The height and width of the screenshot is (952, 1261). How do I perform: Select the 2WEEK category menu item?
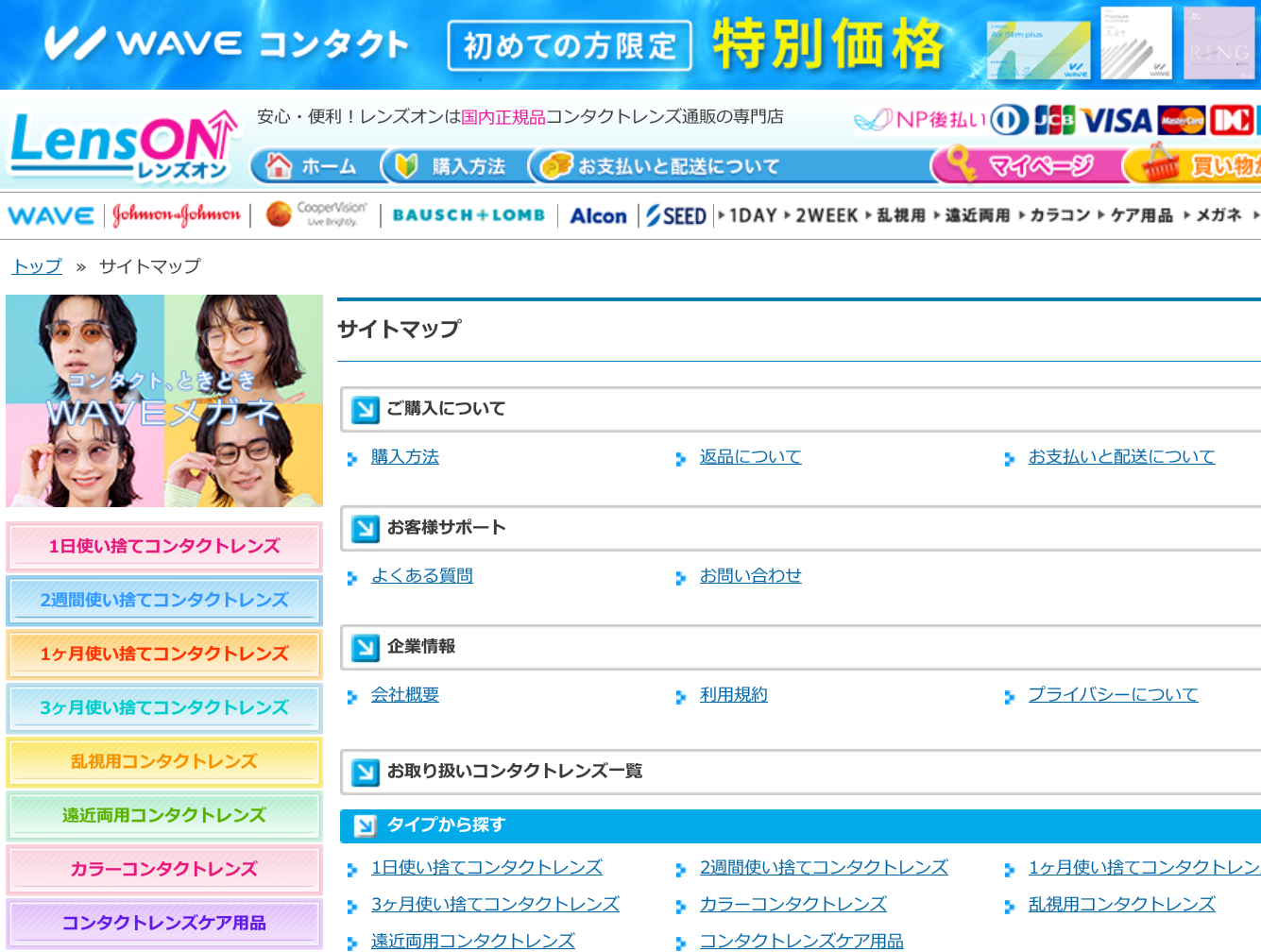pyautogui.click(x=826, y=215)
